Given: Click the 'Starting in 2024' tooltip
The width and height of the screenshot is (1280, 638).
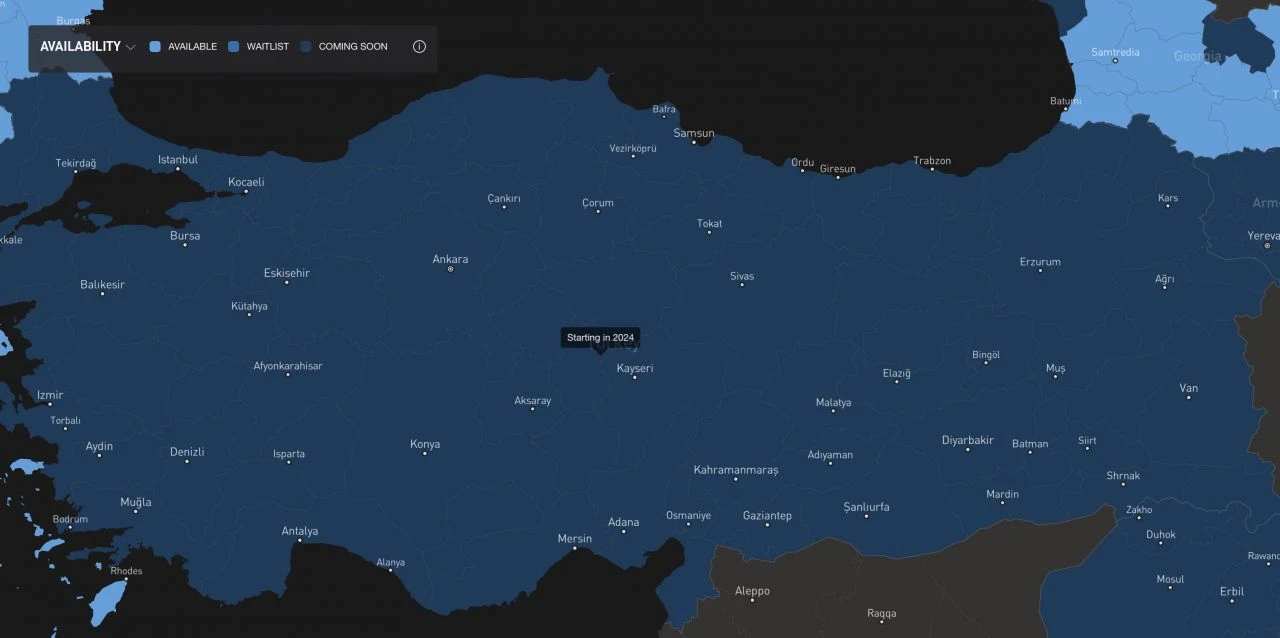Looking at the screenshot, I should [x=600, y=338].
